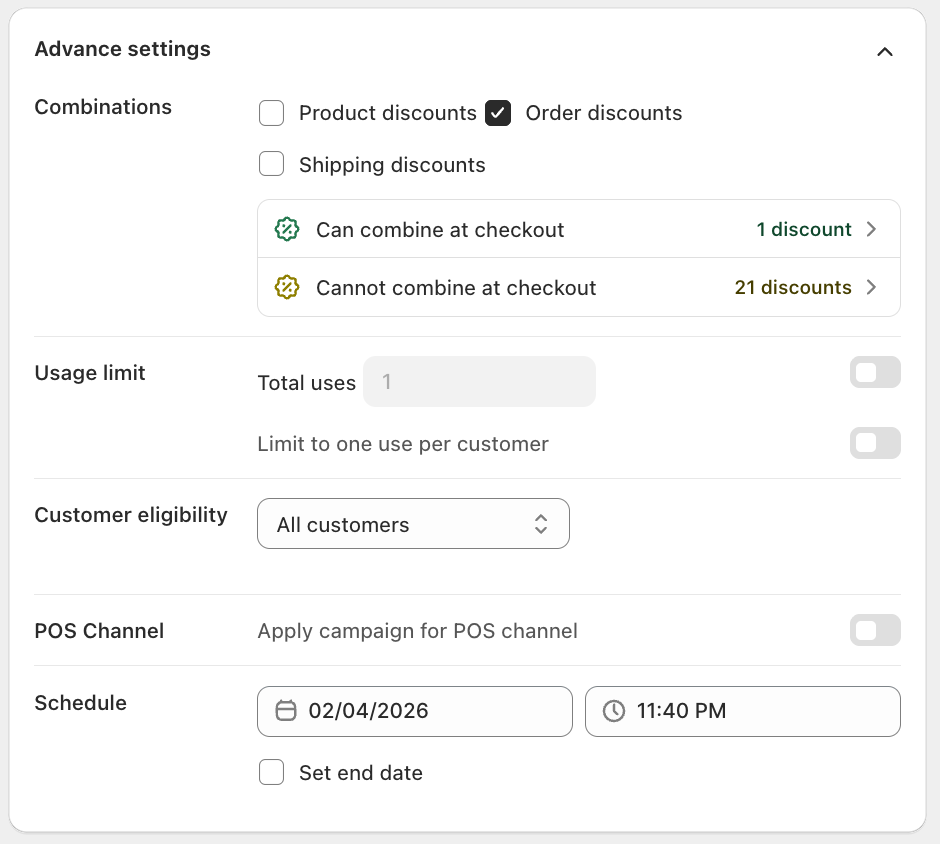
Task: Click the Advance settings heading
Action: [x=123, y=49]
